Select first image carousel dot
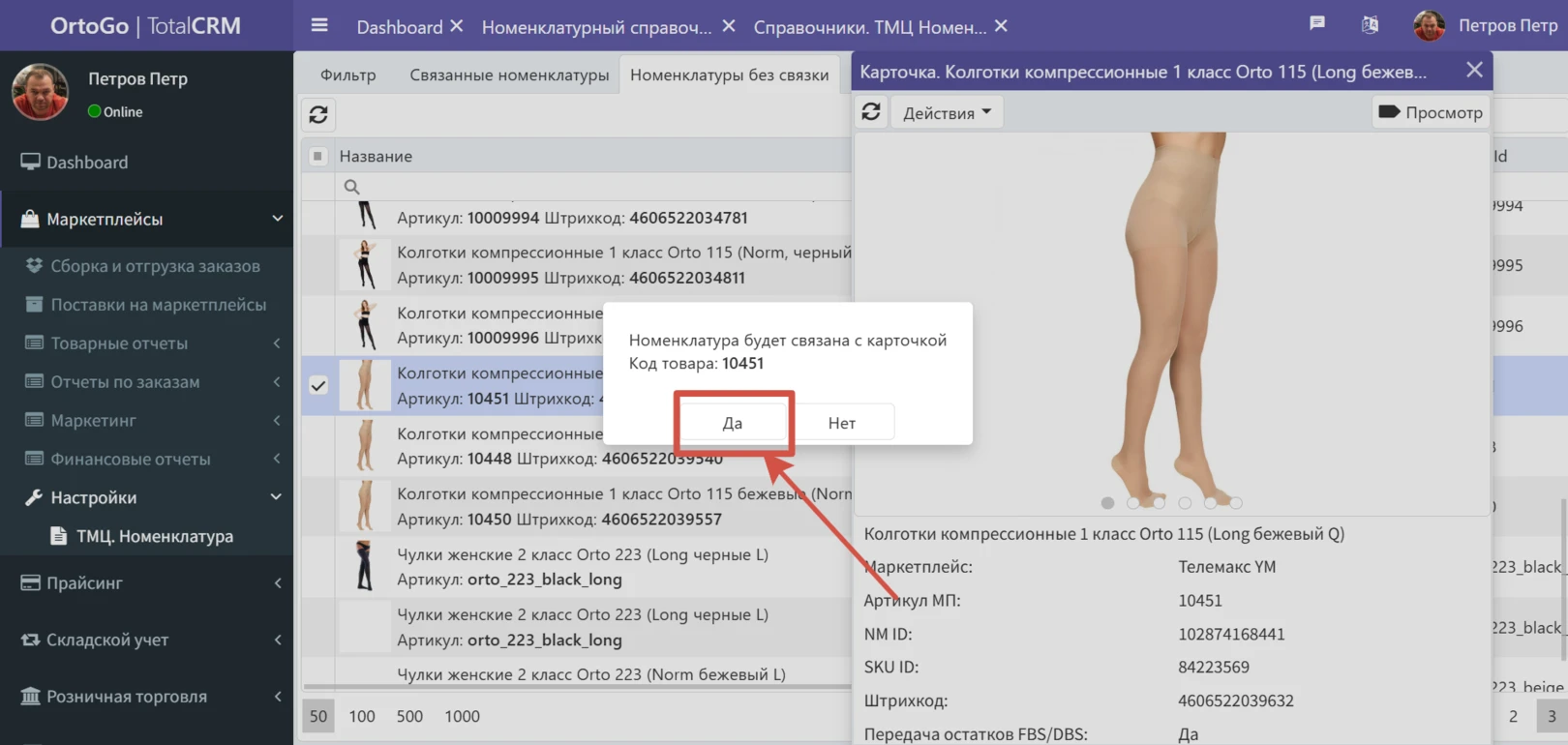This screenshot has width=1568, height=745. coord(1107,503)
